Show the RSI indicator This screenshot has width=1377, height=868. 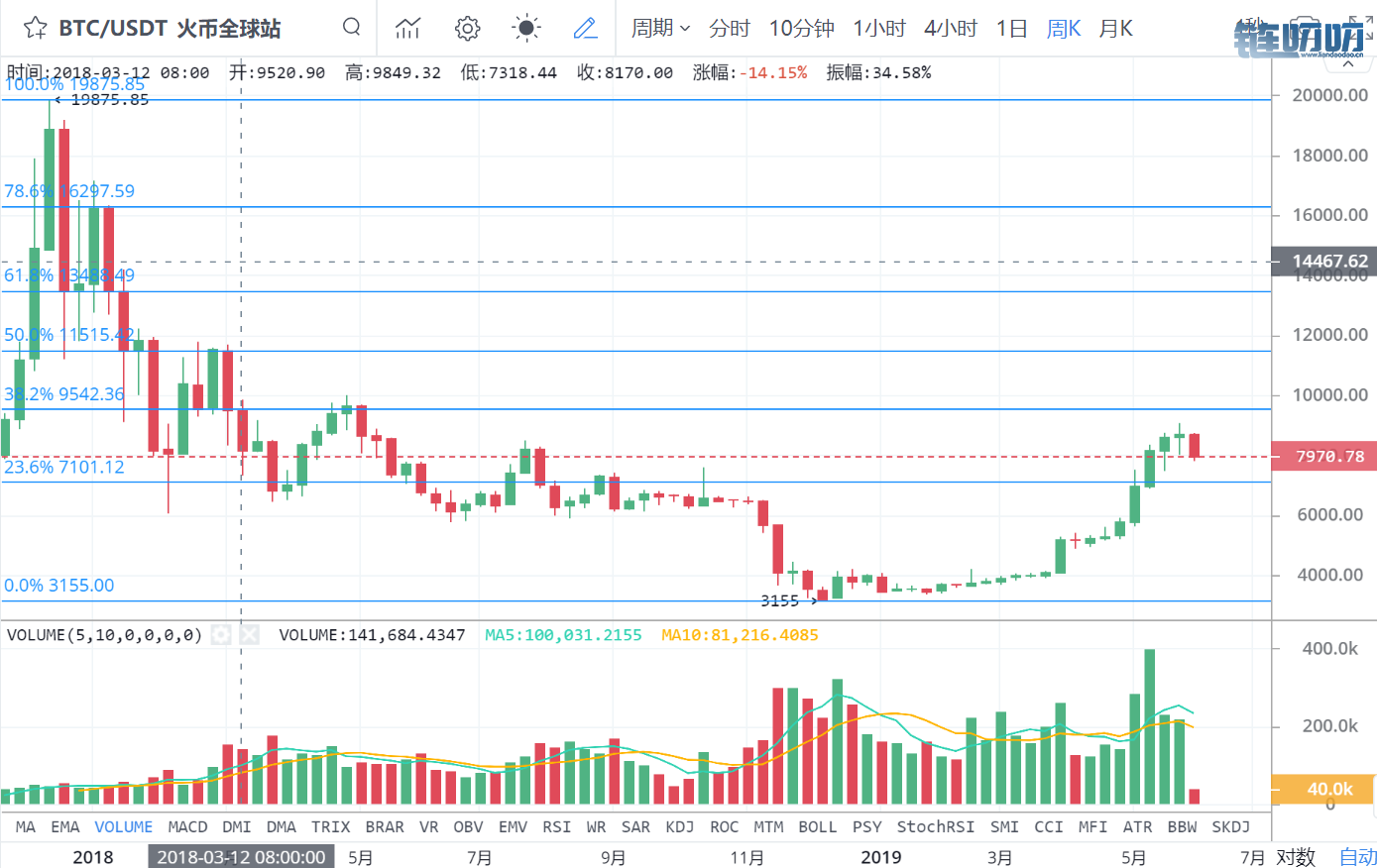557,826
